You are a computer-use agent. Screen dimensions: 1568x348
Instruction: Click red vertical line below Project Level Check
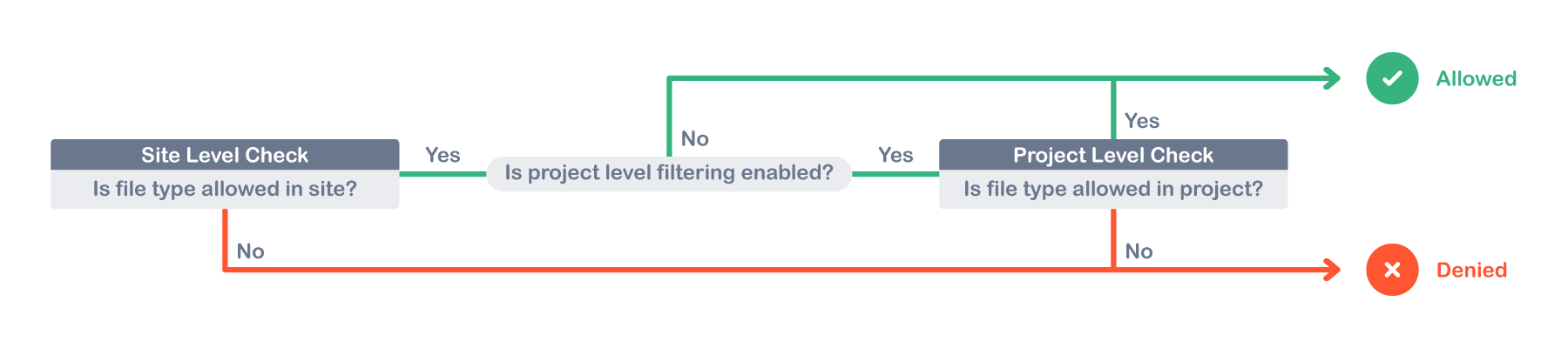pos(1113,237)
